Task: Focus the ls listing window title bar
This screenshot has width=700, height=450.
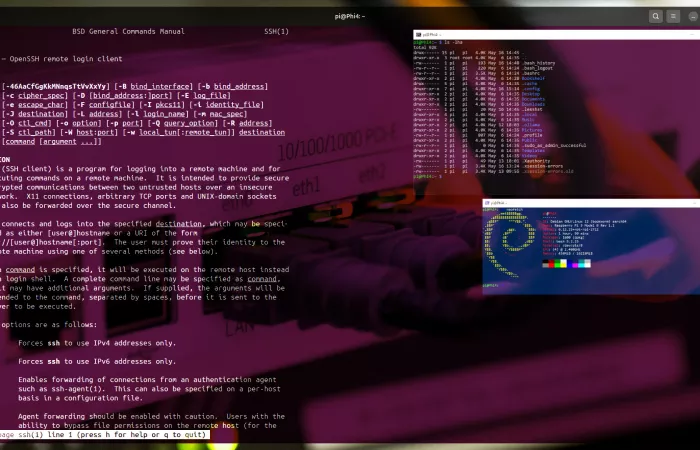Action: tap(550, 33)
